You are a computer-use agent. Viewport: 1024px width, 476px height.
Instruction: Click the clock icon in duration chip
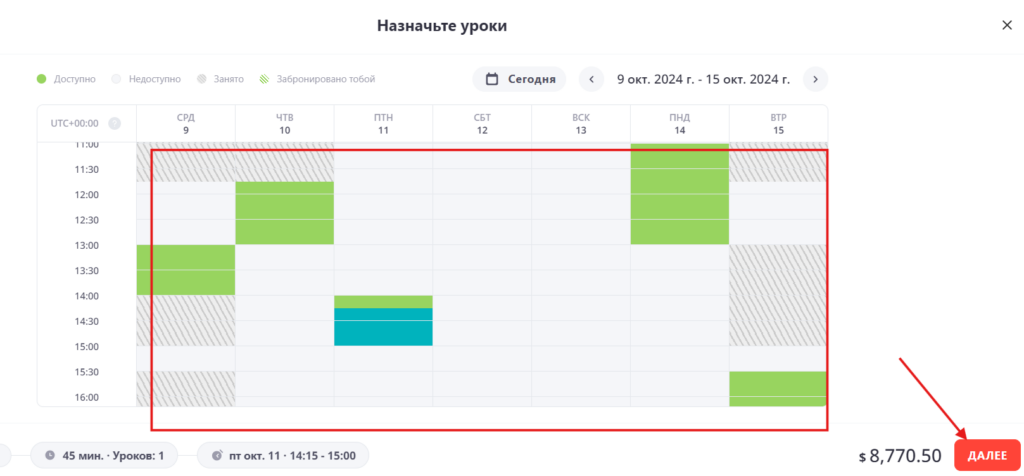[50, 456]
